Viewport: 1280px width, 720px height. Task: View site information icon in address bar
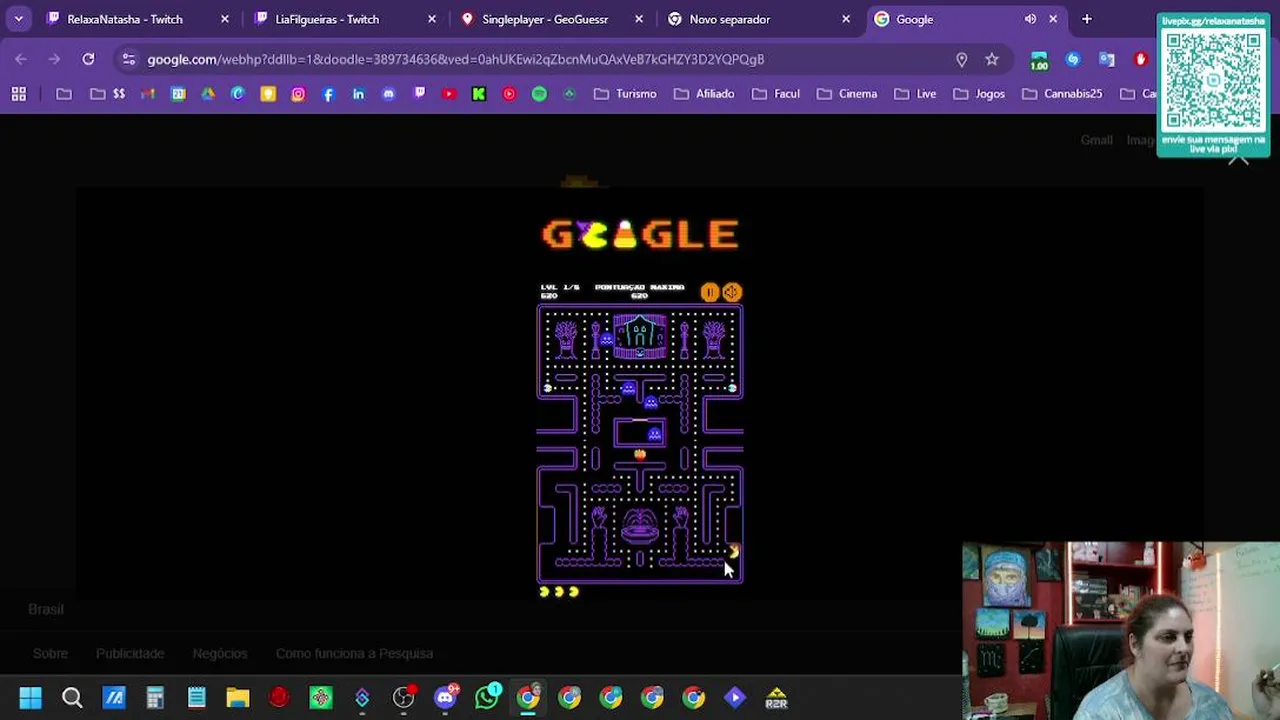tap(128, 59)
